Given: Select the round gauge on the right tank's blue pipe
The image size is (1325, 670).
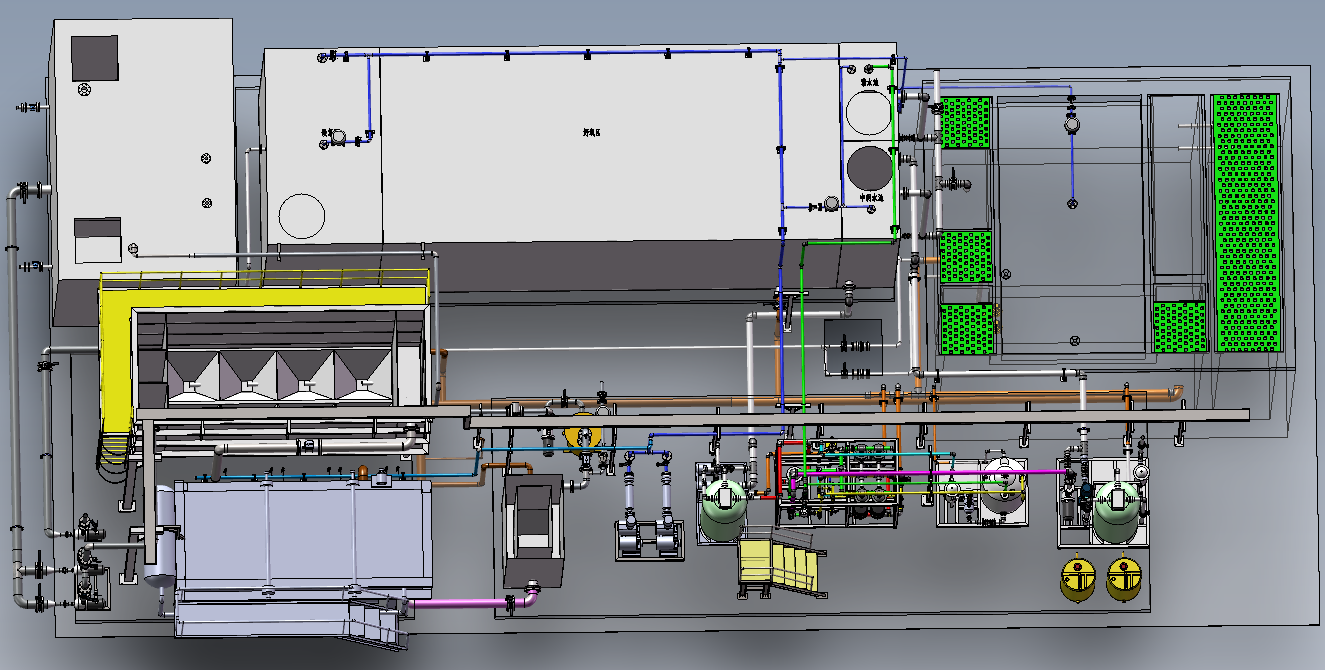Looking at the screenshot, I should coord(1071,124).
